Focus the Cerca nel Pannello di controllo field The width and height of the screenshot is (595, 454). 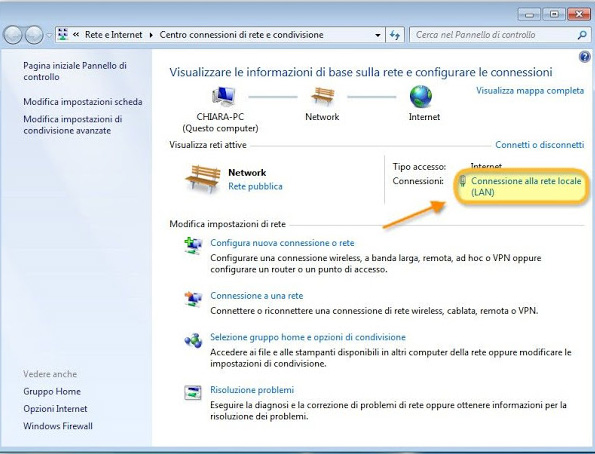pyautogui.click(x=493, y=35)
